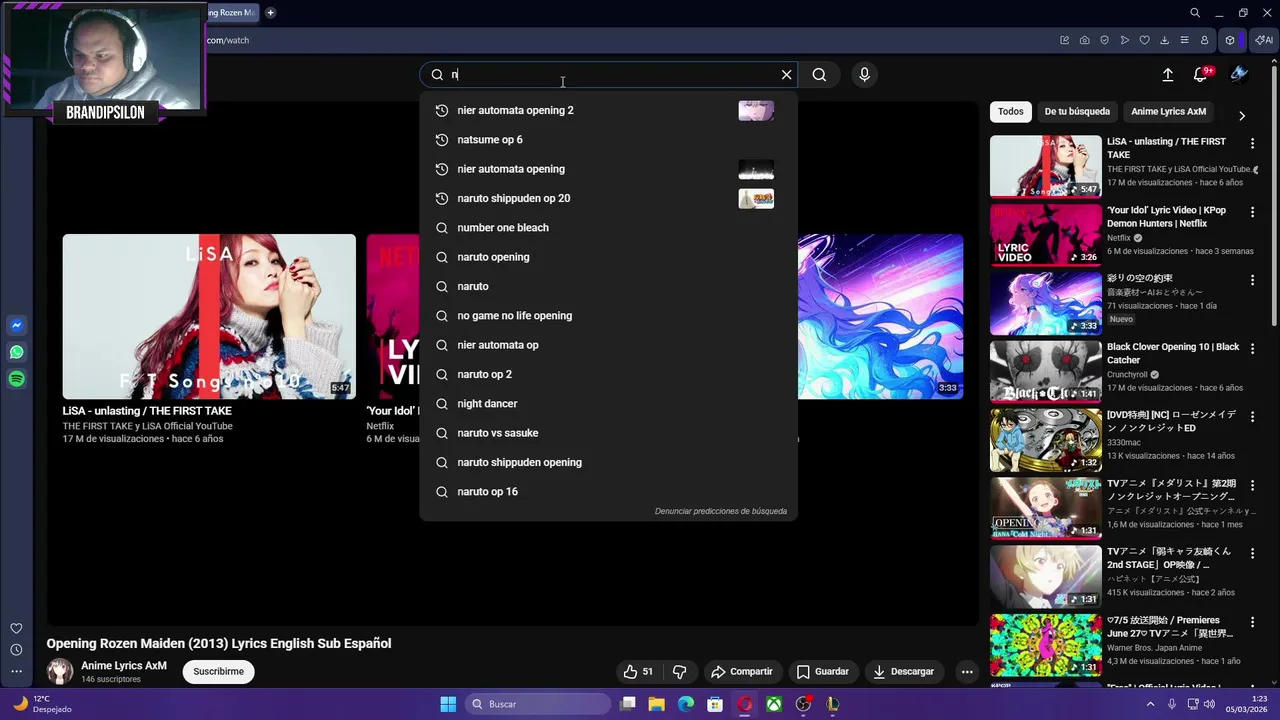Open the YouTube account avatar menu
1280x720 pixels.
click(x=1239, y=75)
